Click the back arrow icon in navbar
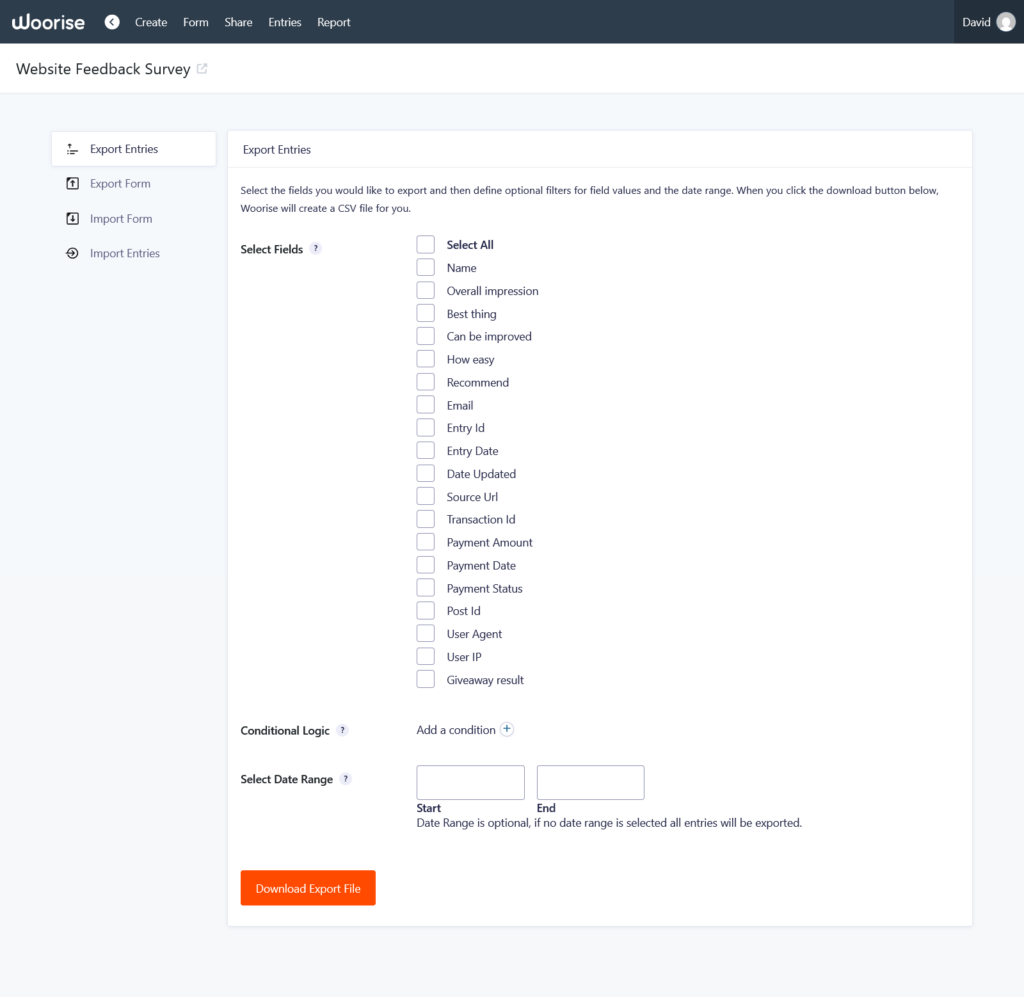Image resolution: width=1024 pixels, height=997 pixels. tap(112, 22)
